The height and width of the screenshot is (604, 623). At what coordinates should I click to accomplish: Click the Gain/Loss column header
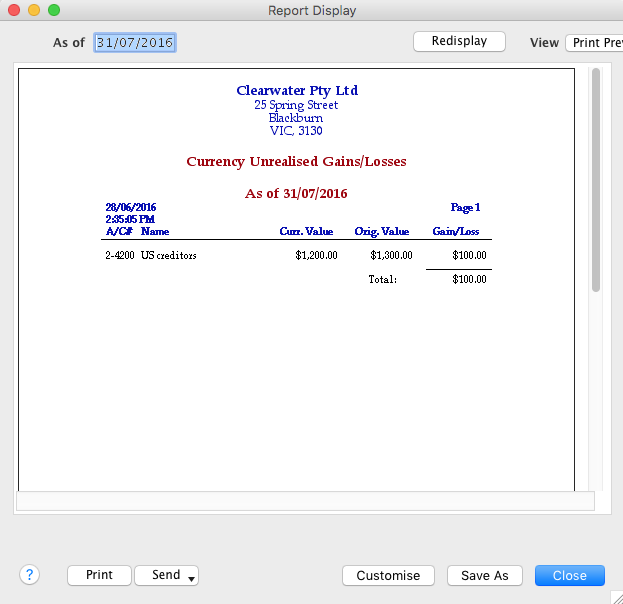[455, 231]
